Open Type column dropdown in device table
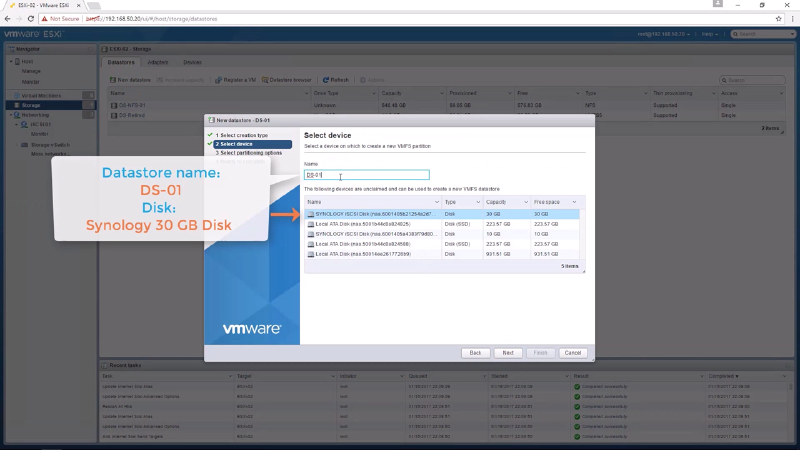Viewport: 800px width, 450px height. (x=478, y=202)
